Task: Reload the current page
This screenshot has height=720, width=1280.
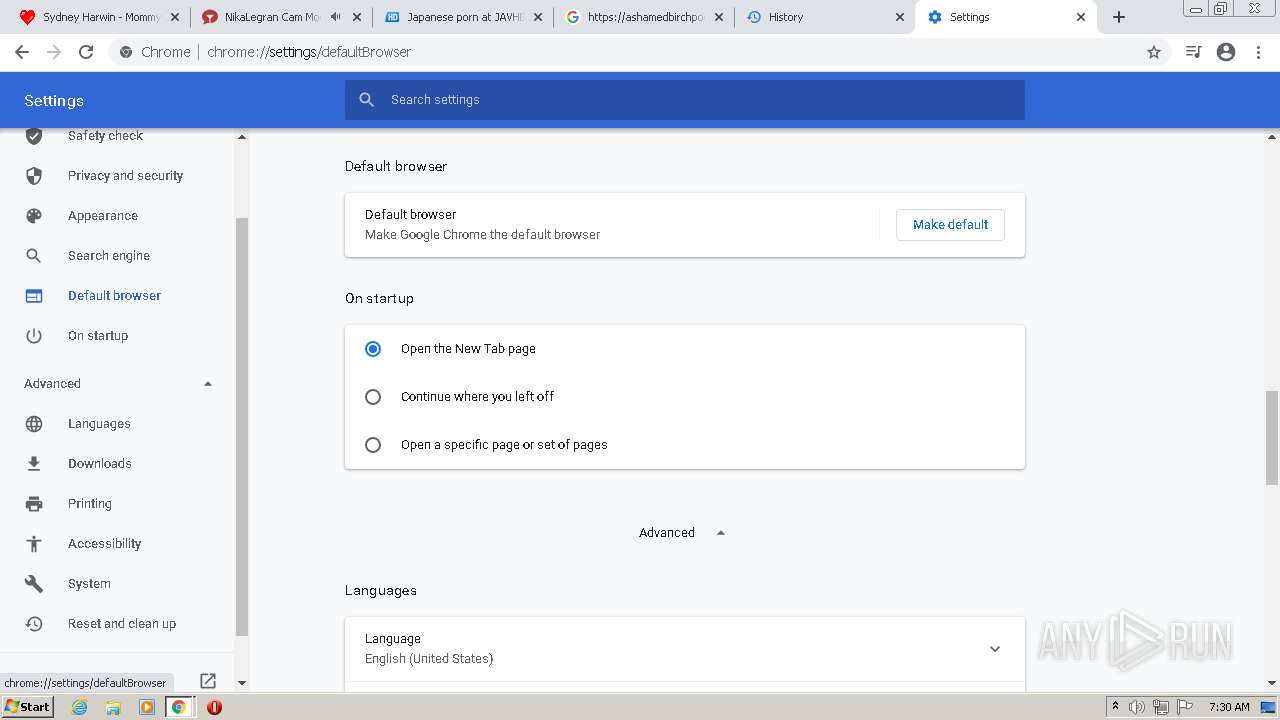Action: (x=86, y=52)
